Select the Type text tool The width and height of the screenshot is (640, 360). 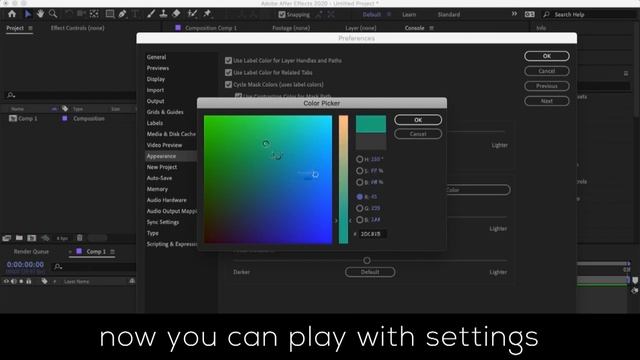pyautogui.click(x=135, y=14)
